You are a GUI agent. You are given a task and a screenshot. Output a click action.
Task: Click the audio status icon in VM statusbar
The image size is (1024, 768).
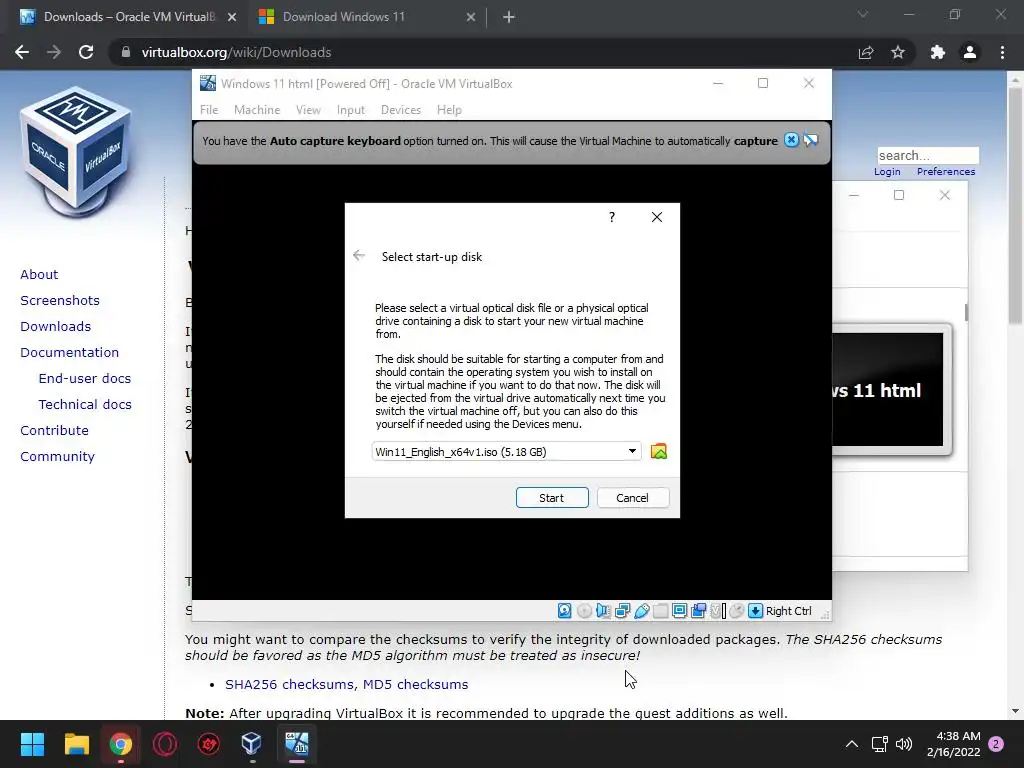coord(603,611)
